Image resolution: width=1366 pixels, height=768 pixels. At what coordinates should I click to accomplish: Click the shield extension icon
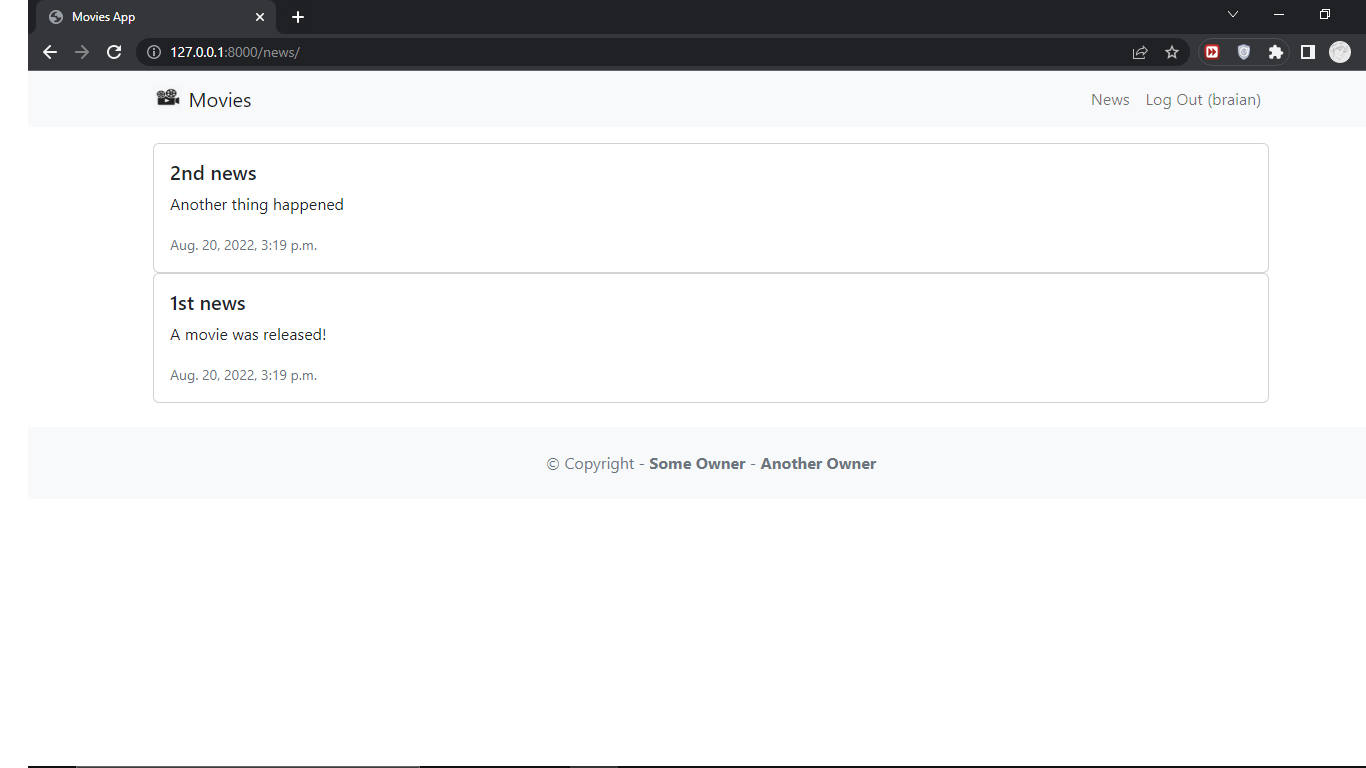(1243, 52)
